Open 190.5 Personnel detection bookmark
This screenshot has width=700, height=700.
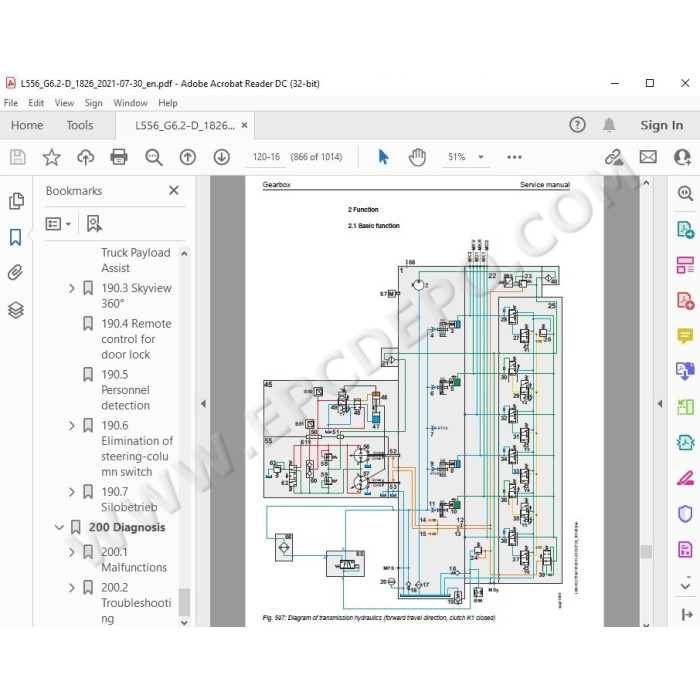(x=125, y=390)
